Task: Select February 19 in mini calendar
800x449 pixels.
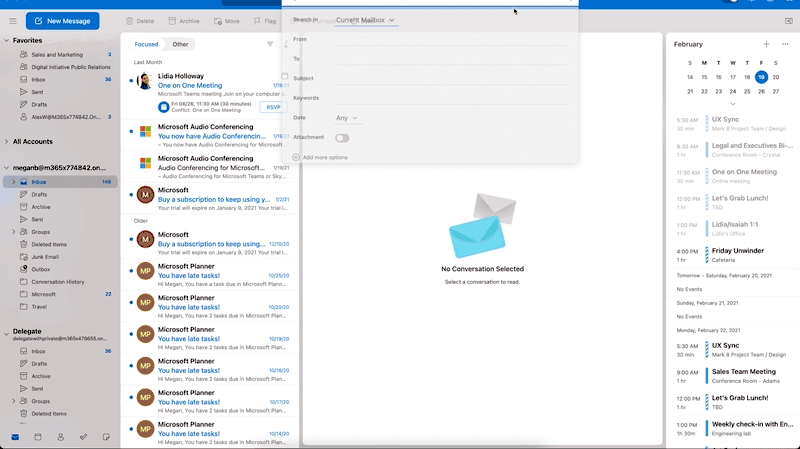Action: point(761,77)
